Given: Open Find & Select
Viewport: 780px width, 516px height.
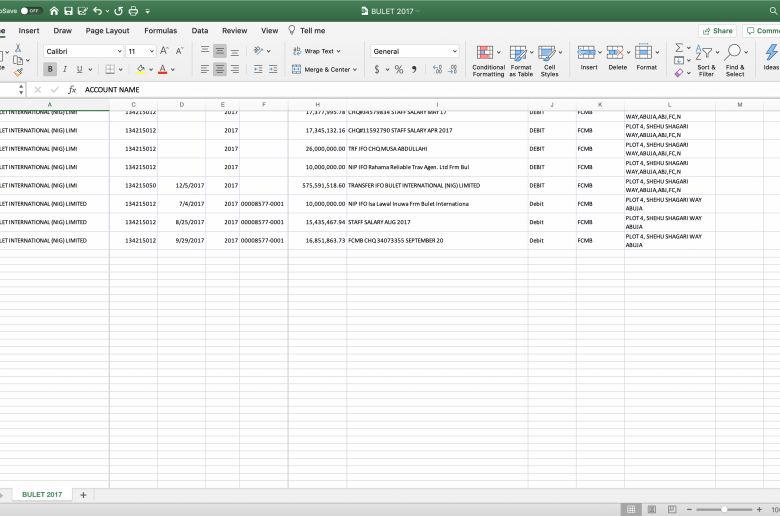Looking at the screenshot, I should coord(735,60).
